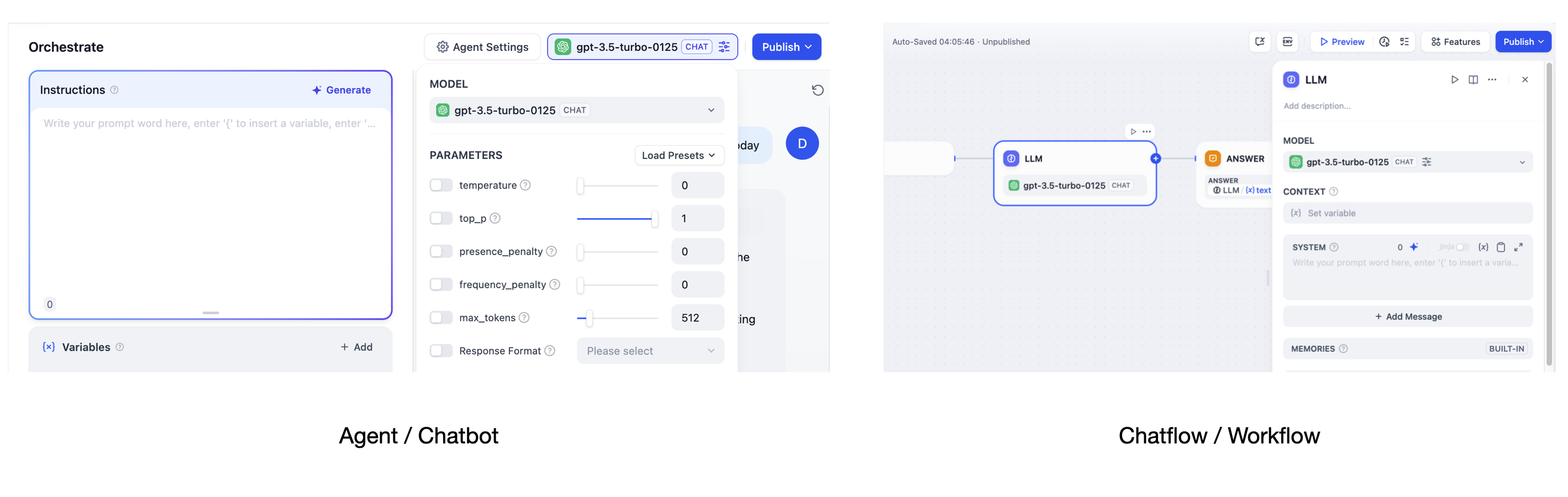
Task: Click Add Message
Action: coord(1407,316)
